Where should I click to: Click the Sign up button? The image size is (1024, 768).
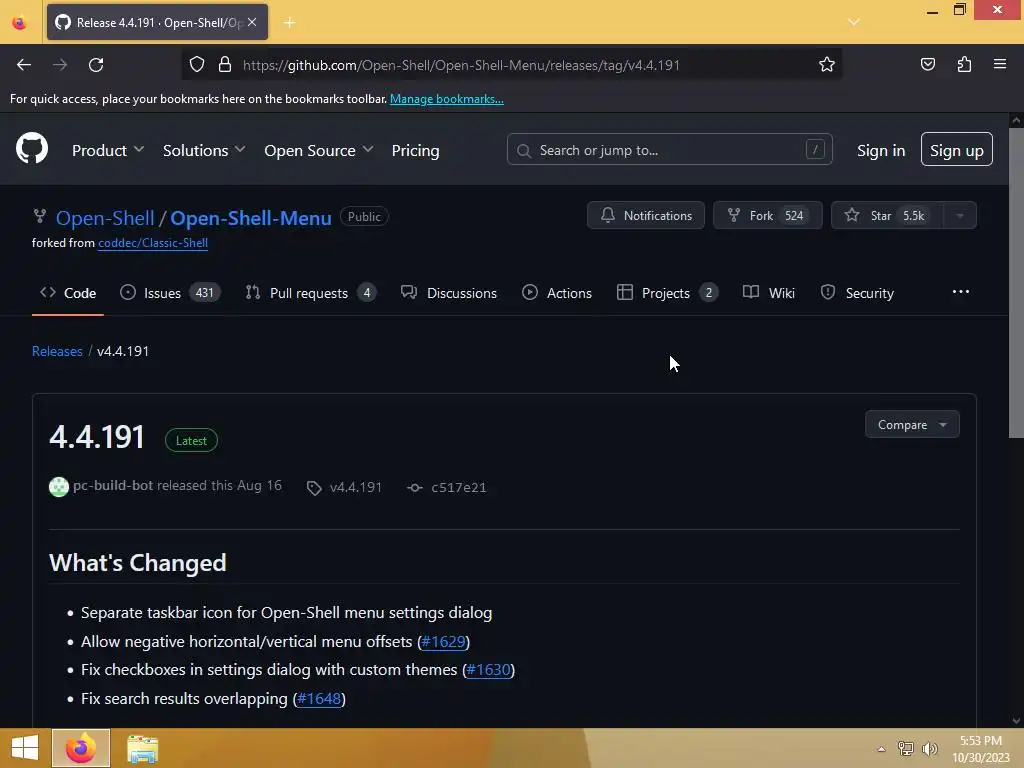pos(956,150)
